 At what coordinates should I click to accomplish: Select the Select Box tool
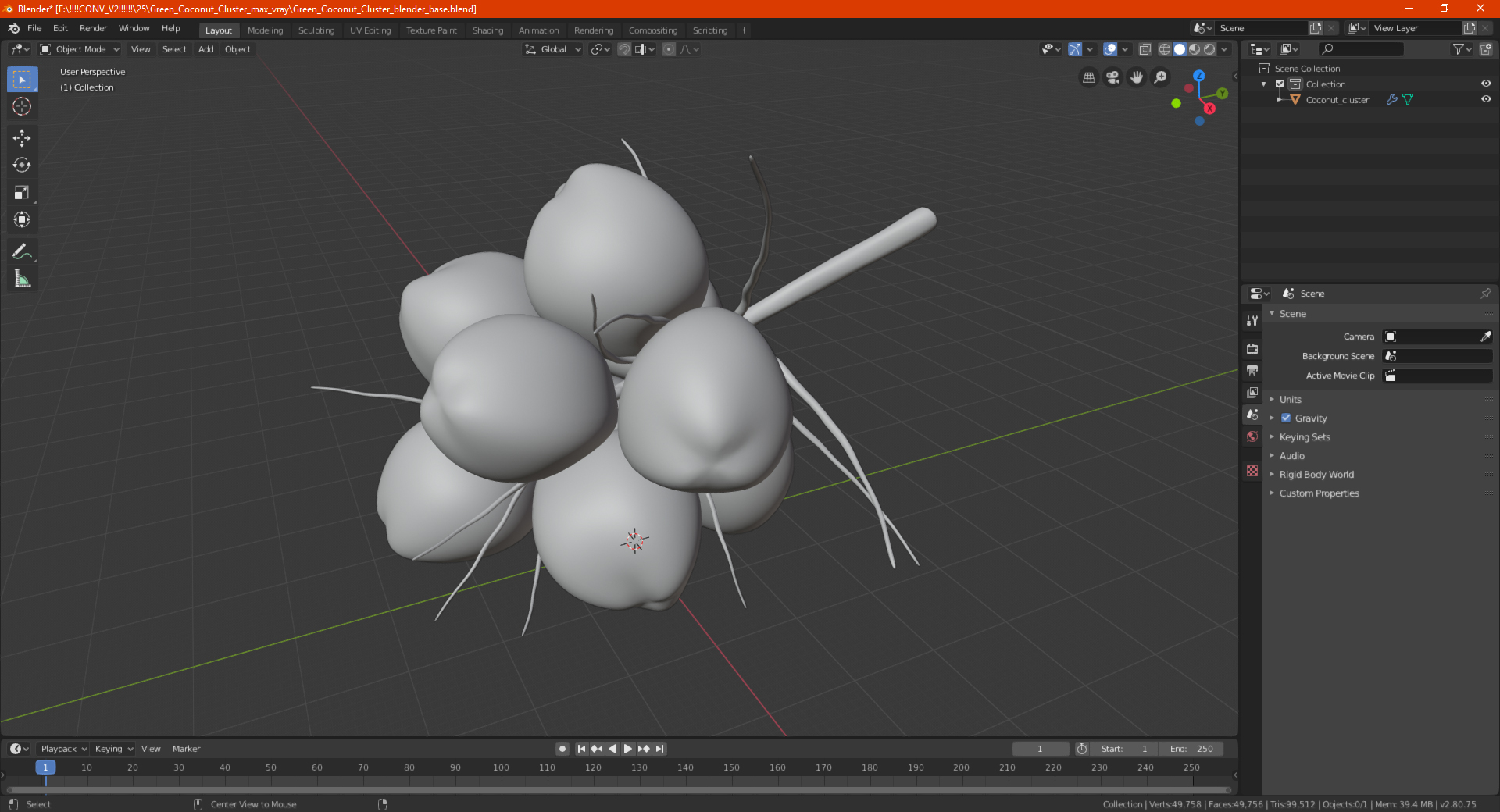22,80
